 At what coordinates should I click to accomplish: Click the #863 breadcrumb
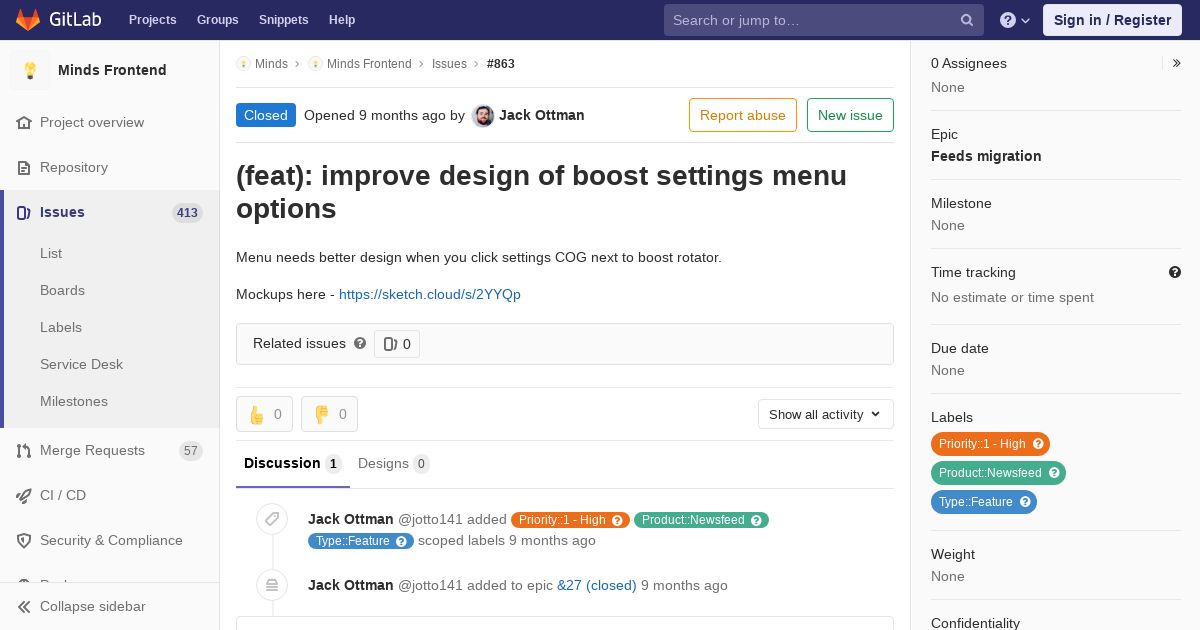[501, 64]
